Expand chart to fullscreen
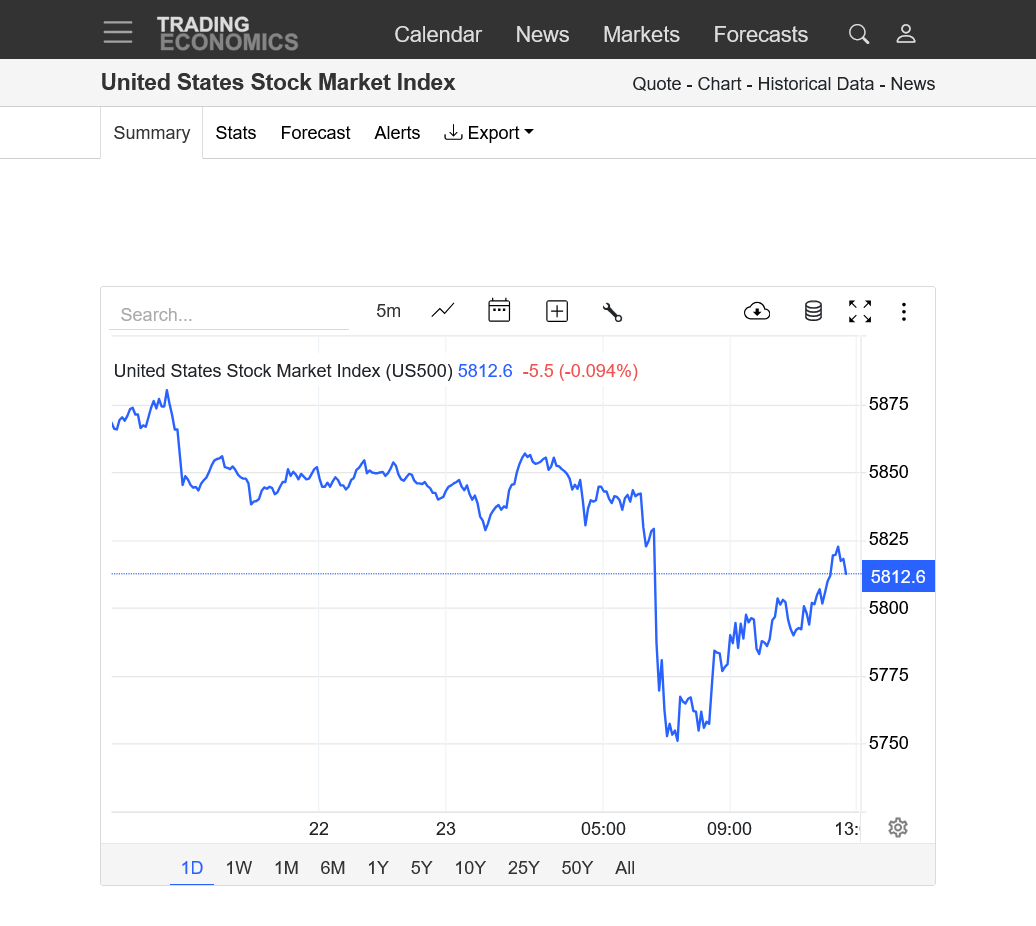The width and height of the screenshot is (1036, 926). (860, 311)
